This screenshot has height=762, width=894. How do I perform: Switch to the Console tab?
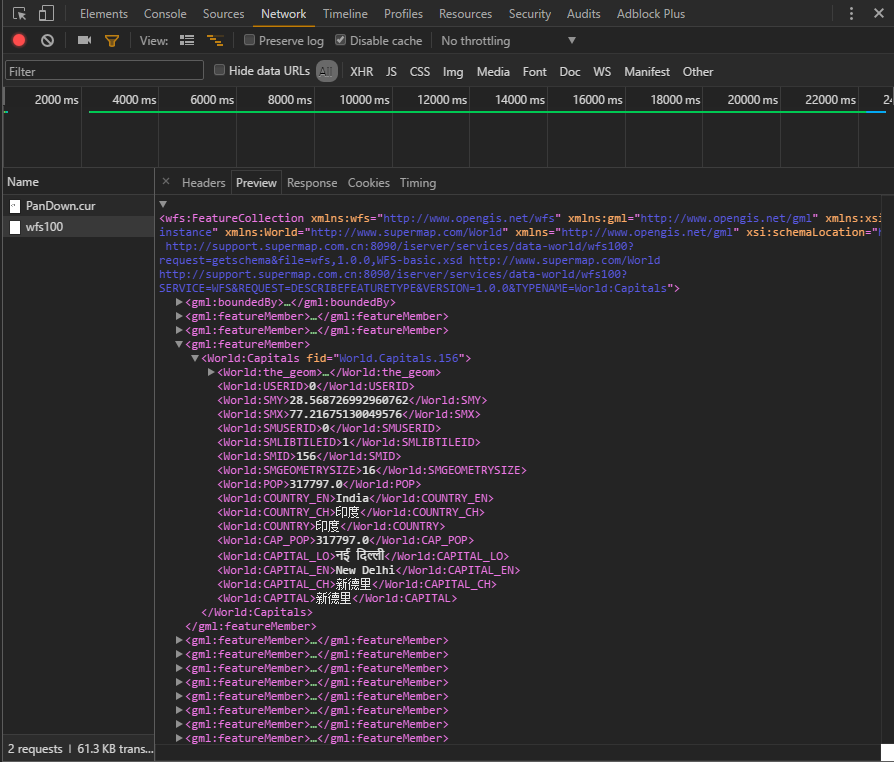point(165,14)
